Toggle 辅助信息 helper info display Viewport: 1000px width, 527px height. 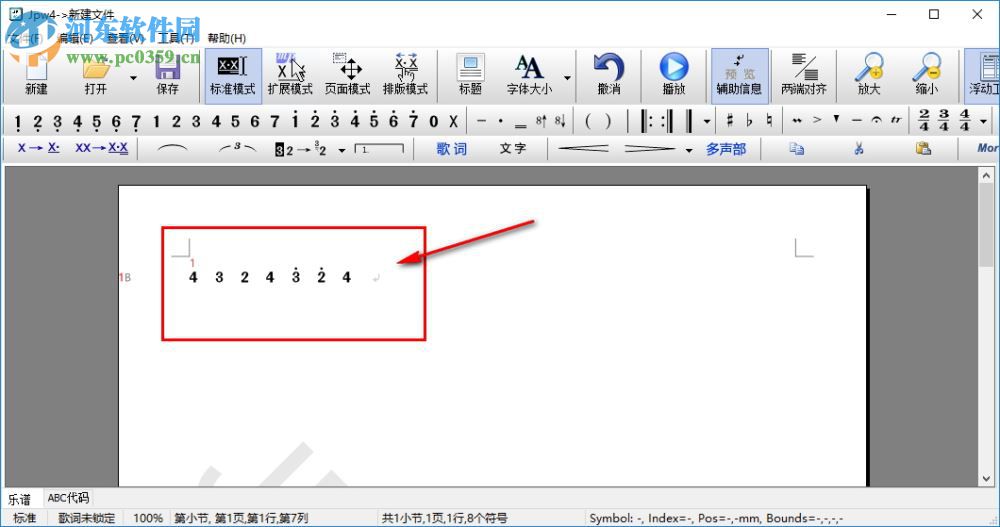pos(739,75)
